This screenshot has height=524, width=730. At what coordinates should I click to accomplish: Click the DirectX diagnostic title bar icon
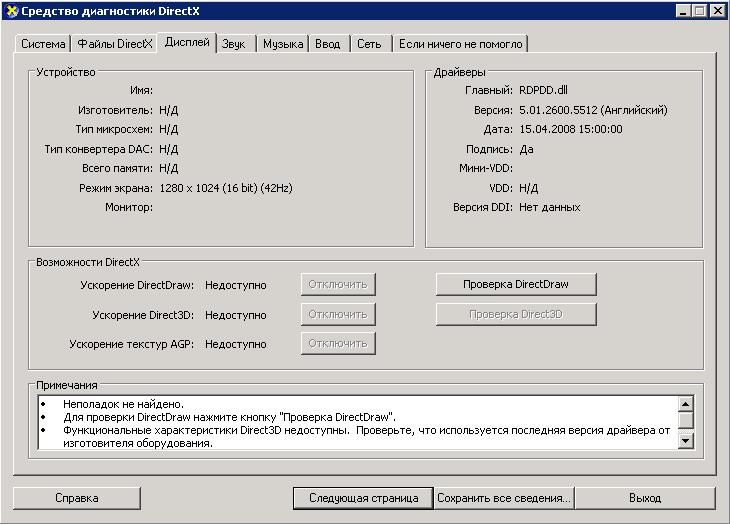point(11,11)
